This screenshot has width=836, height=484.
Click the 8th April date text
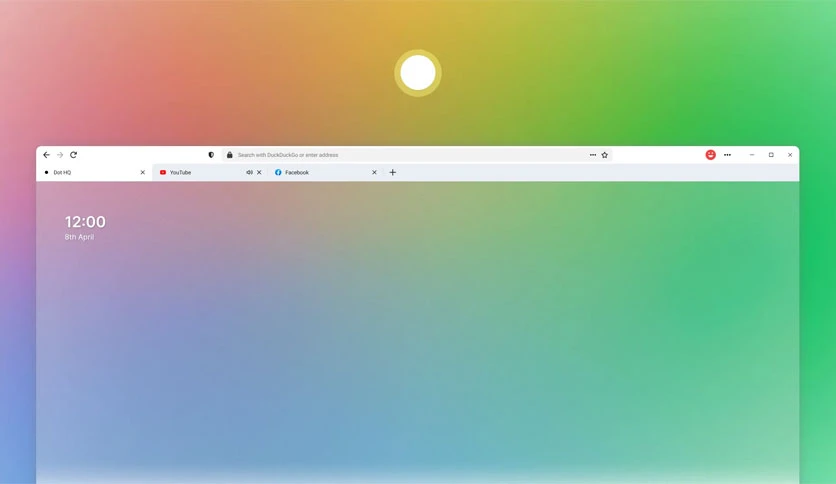point(79,237)
